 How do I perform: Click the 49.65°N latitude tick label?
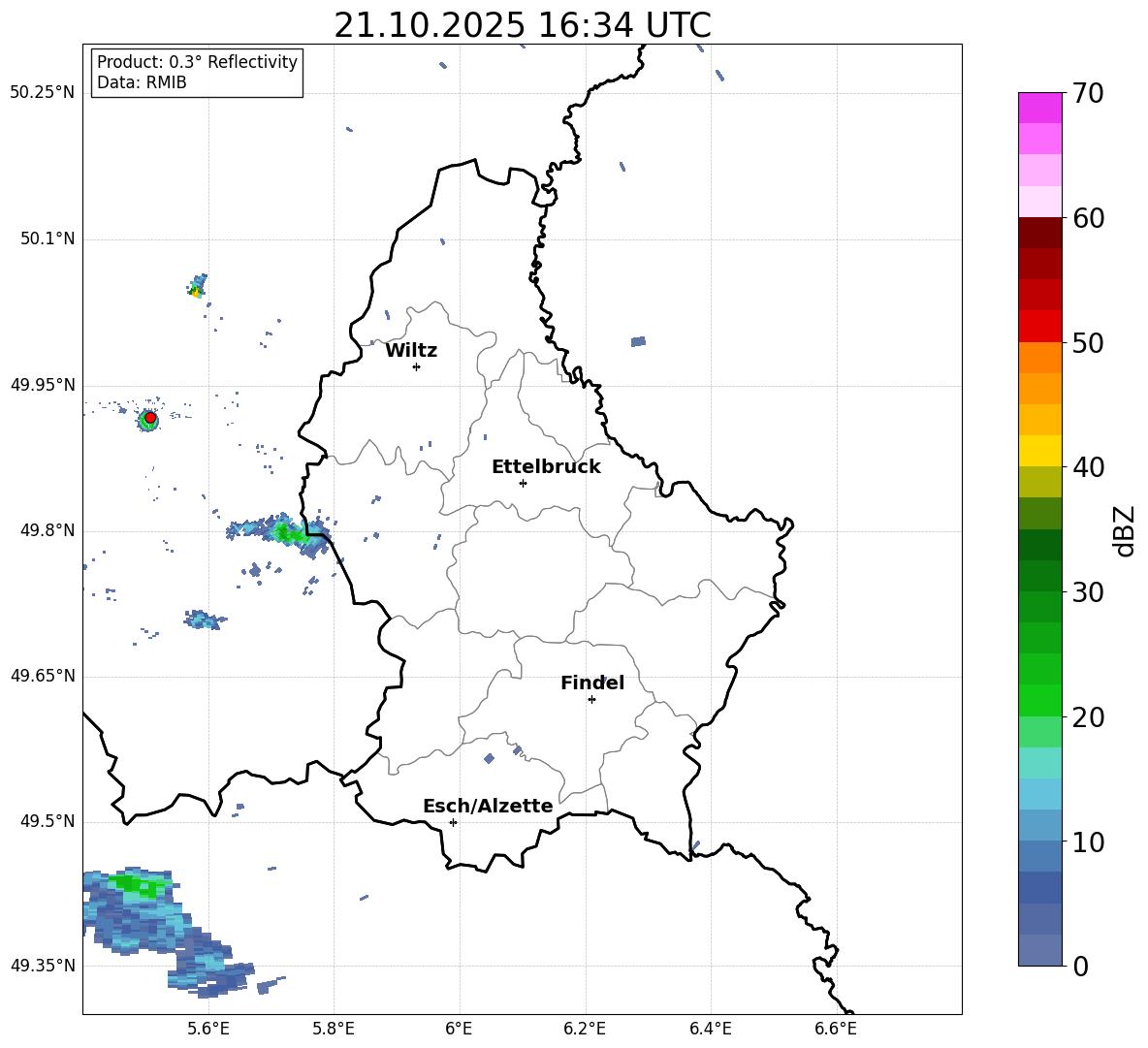click(43, 675)
